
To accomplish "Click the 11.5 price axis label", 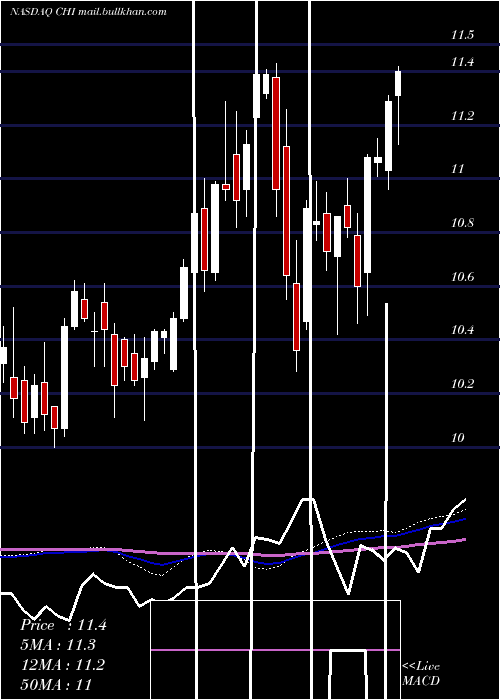I will pos(462,35).
